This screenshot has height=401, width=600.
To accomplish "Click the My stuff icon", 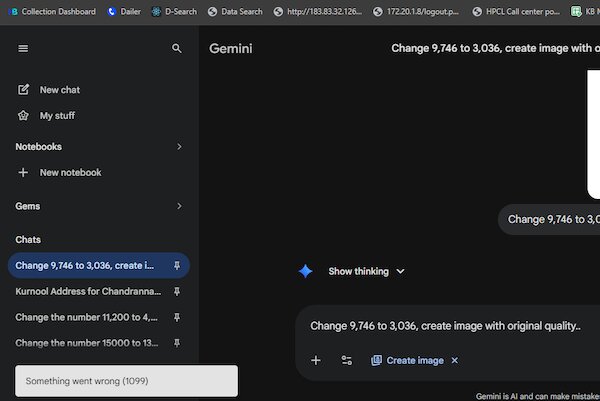I will click(x=23, y=116).
